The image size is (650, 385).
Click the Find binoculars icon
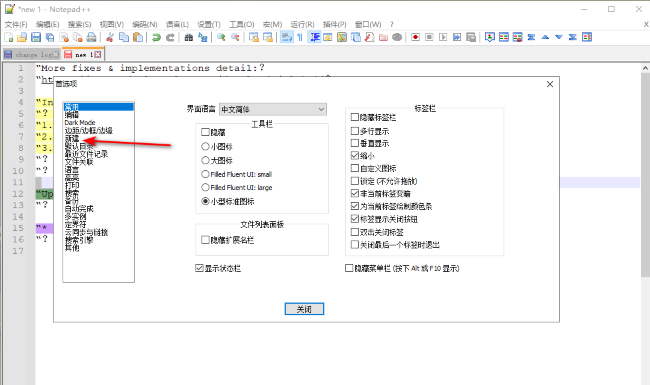coord(189,37)
